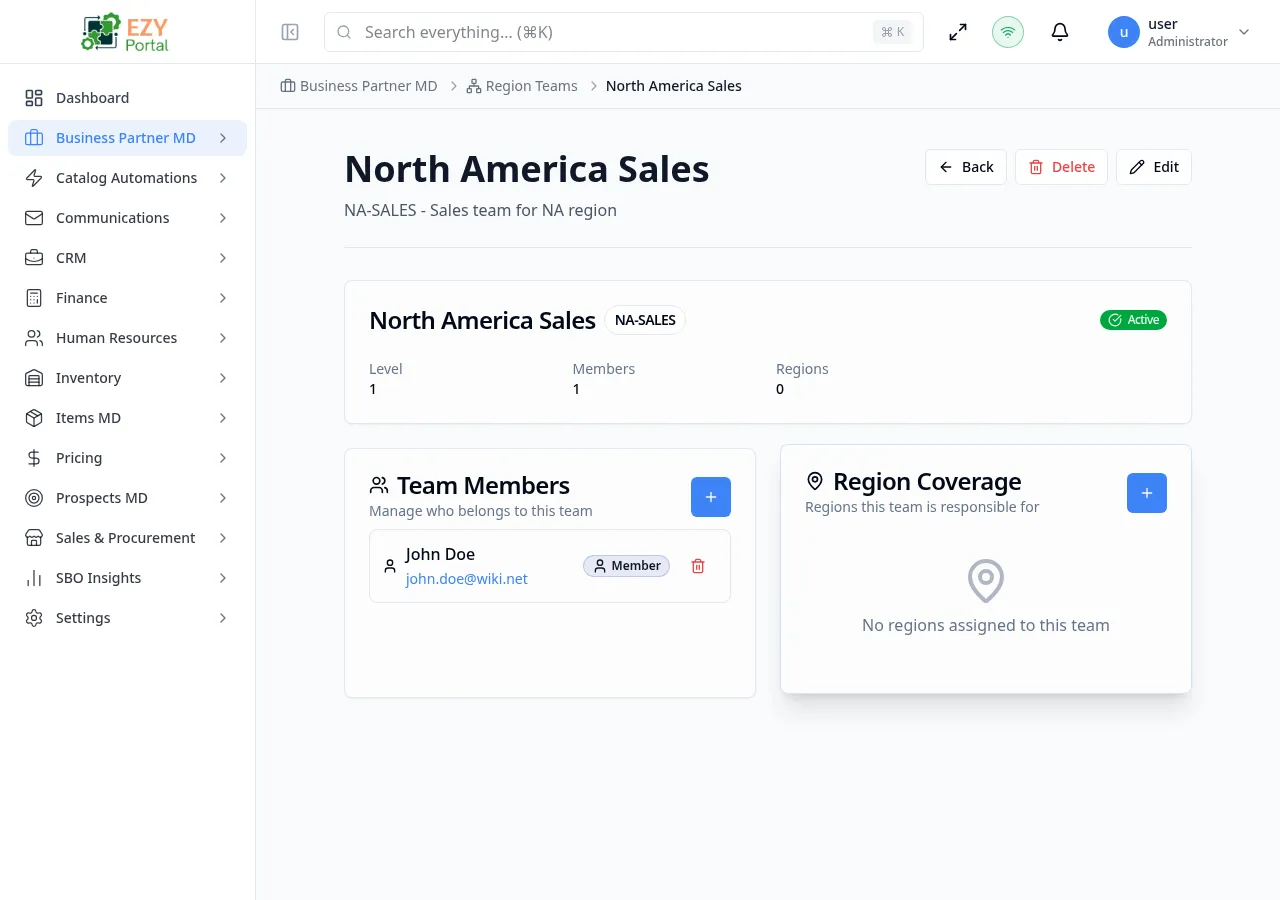Open the user Administrator account dropdown
Viewport: 1280px width, 900px height.
[1180, 32]
